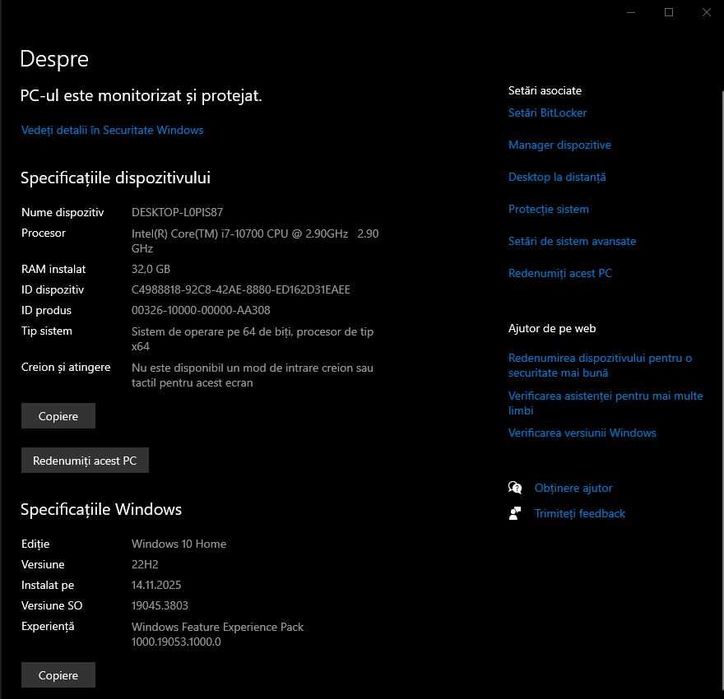Click Copiere button under device specifications

coord(58,416)
